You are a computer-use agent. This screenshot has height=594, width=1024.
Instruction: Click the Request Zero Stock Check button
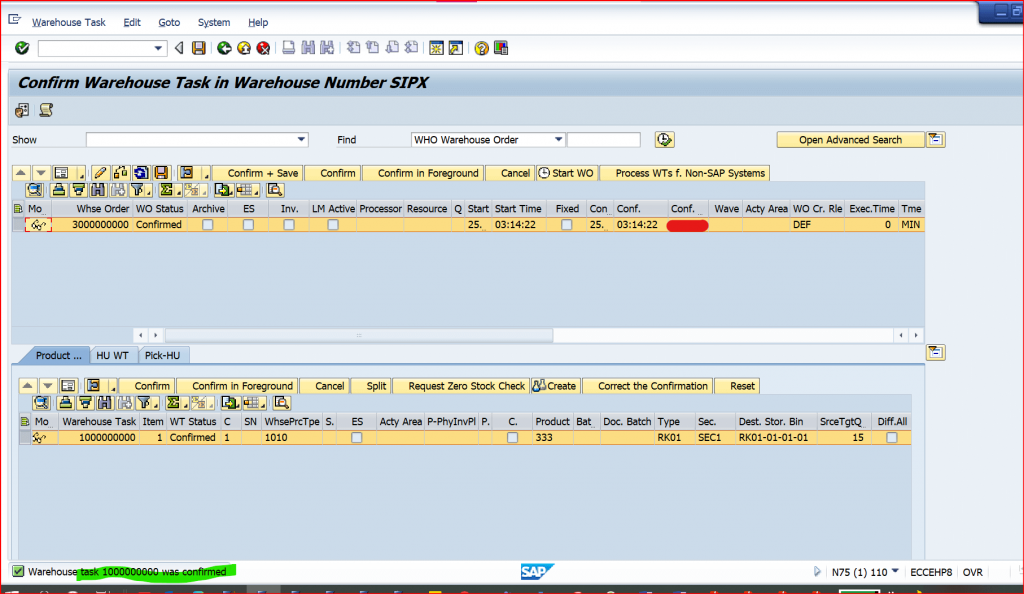click(x=461, y=386)
